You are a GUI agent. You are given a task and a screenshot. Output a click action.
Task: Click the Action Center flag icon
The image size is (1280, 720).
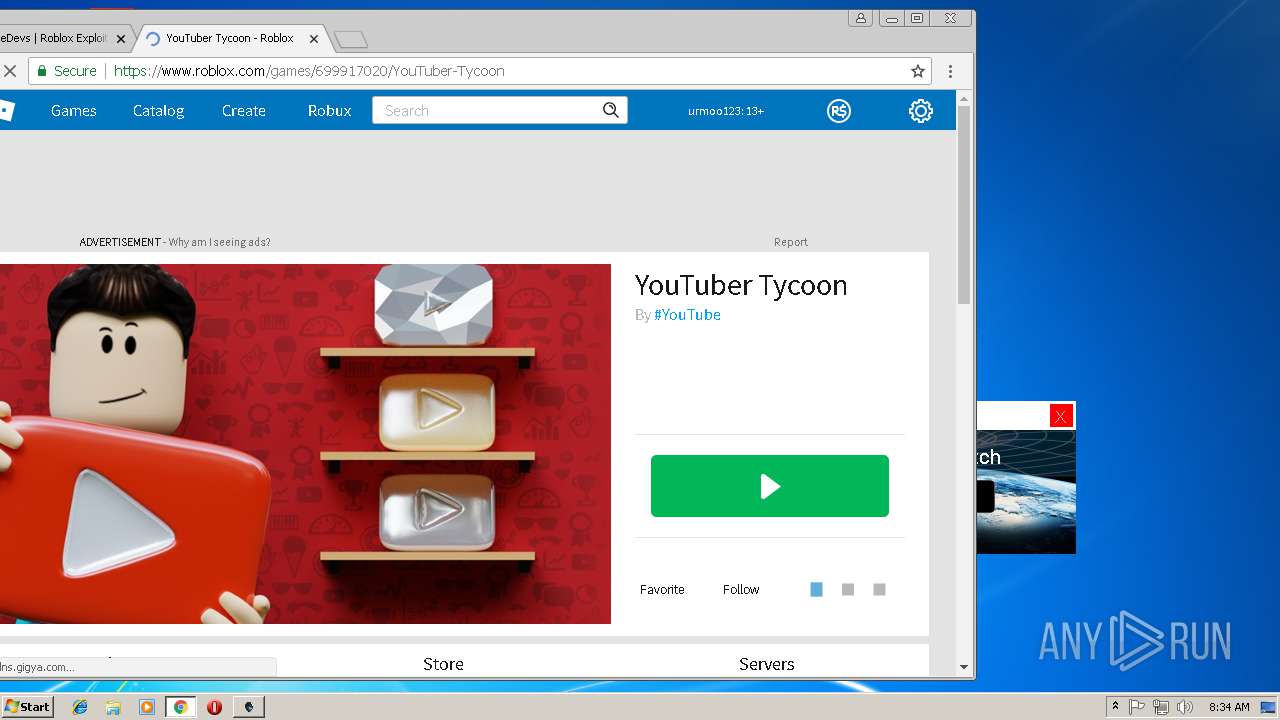1137,707
